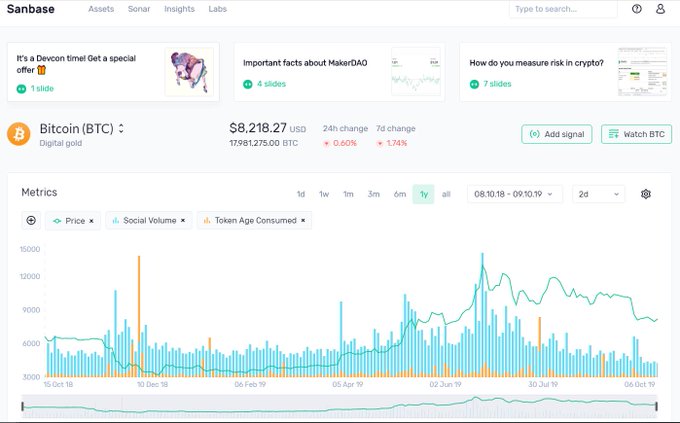Image resolution: width=680 pixels, height=423 pixels.
Task: Open the 2d interval dropdown
Action: 598,194
